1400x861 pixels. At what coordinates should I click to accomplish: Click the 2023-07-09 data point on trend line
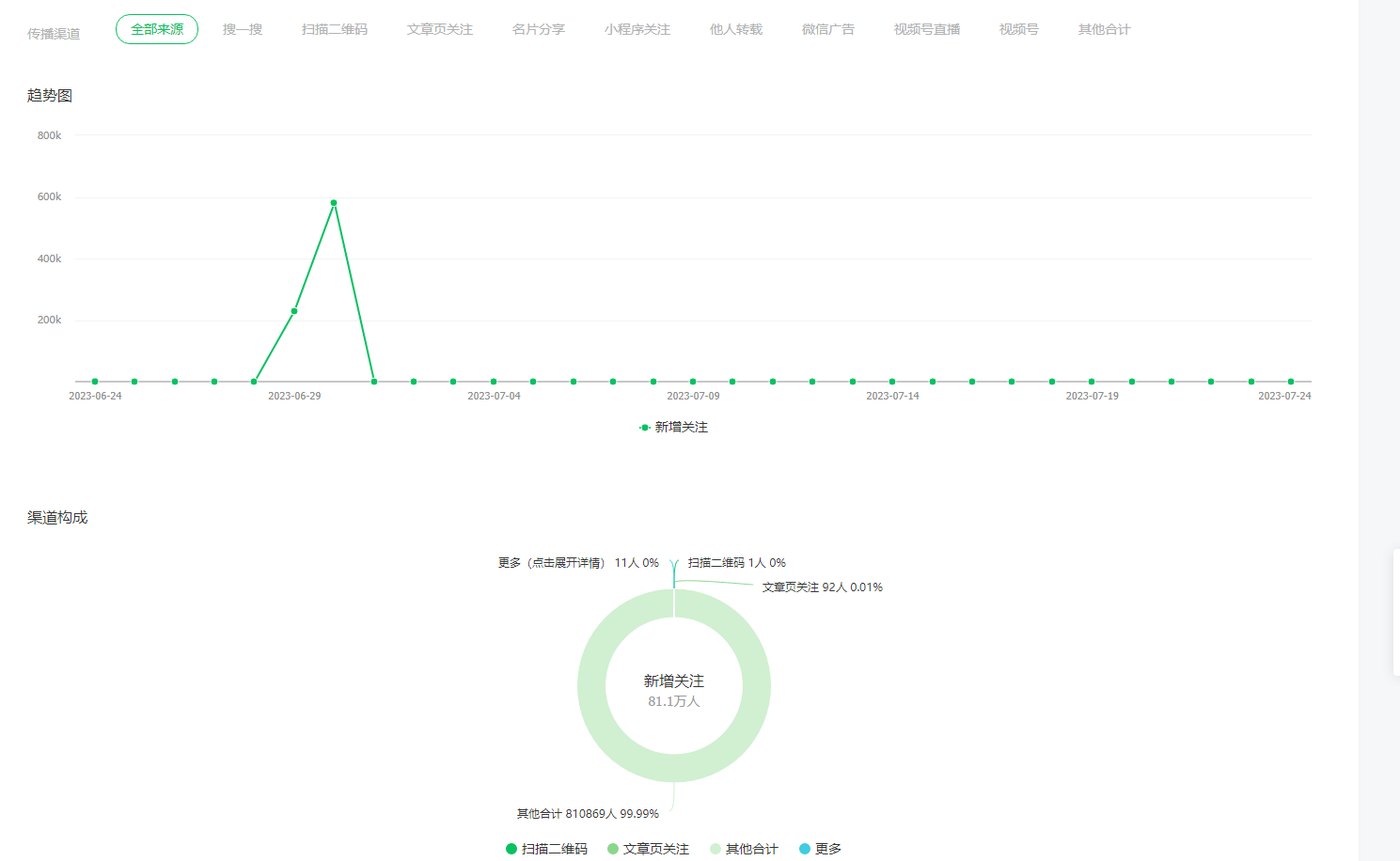(x=693, y=382)
